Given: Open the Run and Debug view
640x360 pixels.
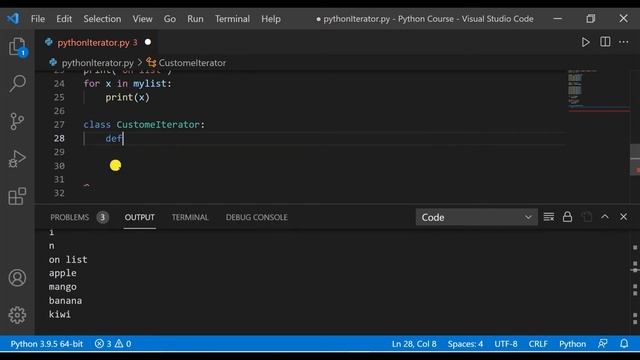Looking at the screenshot, I should 17,159.
